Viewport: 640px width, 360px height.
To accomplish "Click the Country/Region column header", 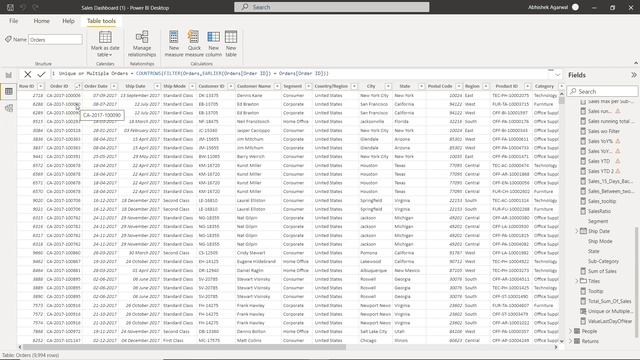I will coord(331,87).
